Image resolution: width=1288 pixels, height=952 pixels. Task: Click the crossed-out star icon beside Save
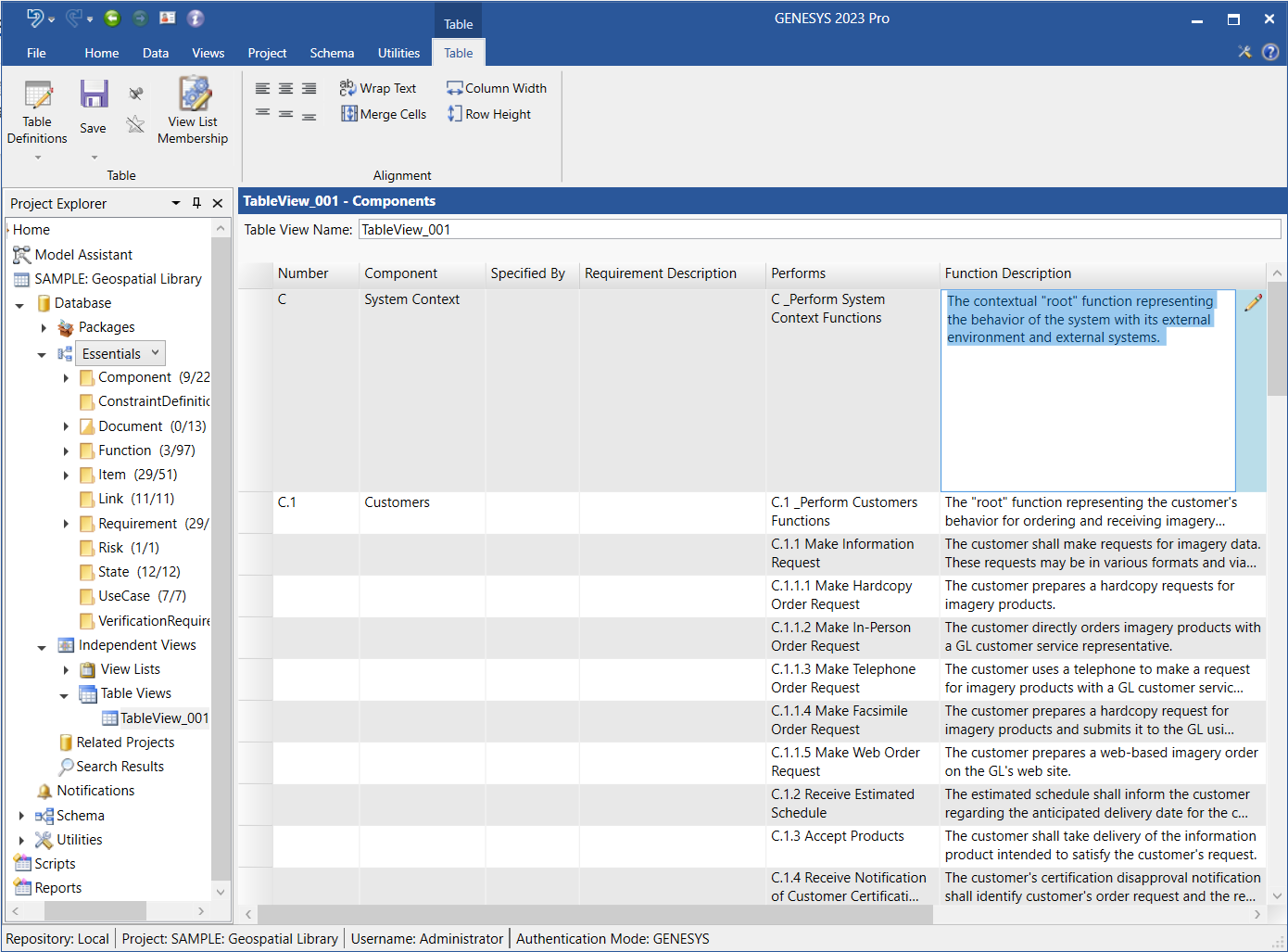(136, 124)
